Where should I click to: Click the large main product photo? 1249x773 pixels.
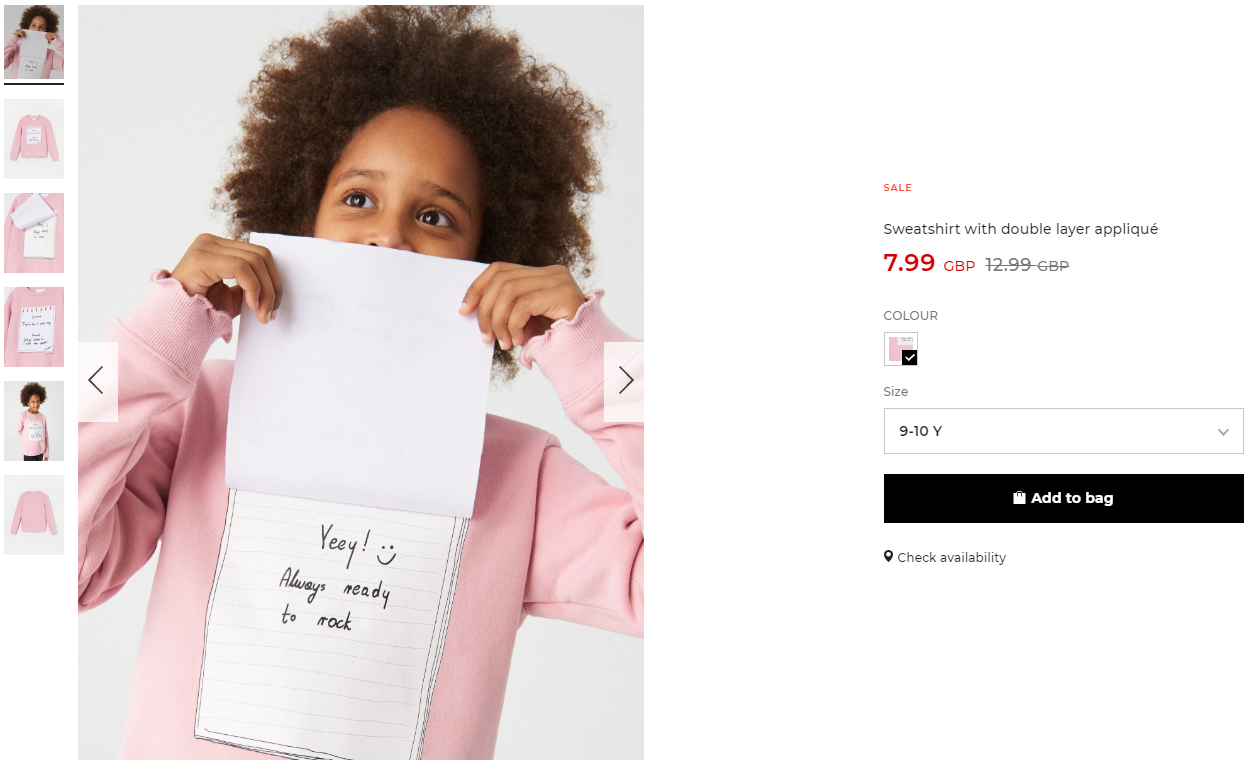[x=361, y=382]
